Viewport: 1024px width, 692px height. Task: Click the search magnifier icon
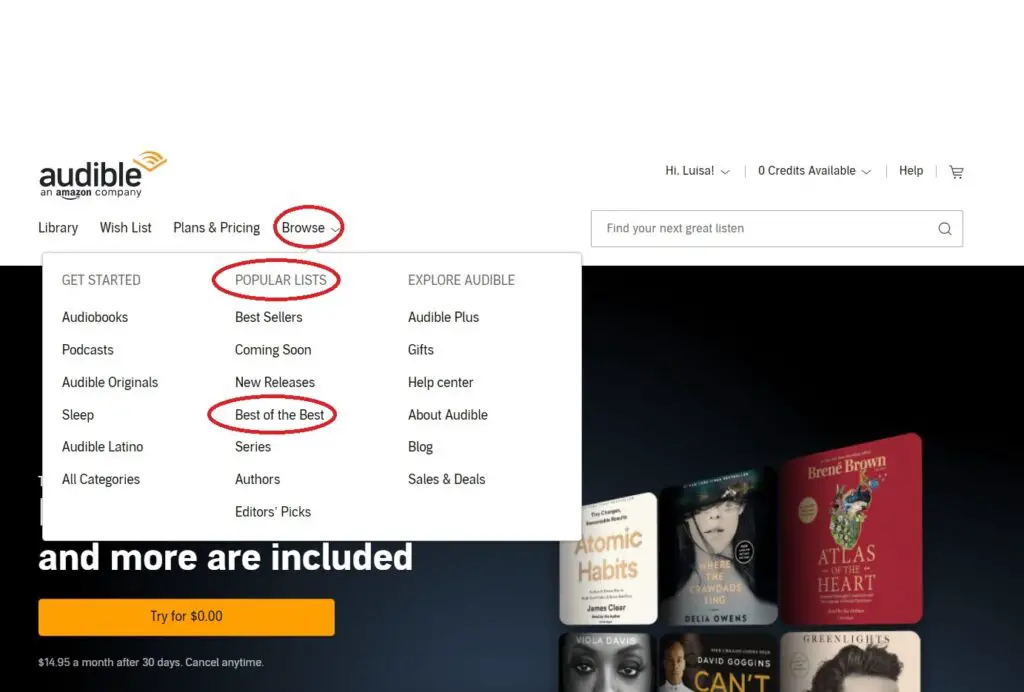click(944, 228)
